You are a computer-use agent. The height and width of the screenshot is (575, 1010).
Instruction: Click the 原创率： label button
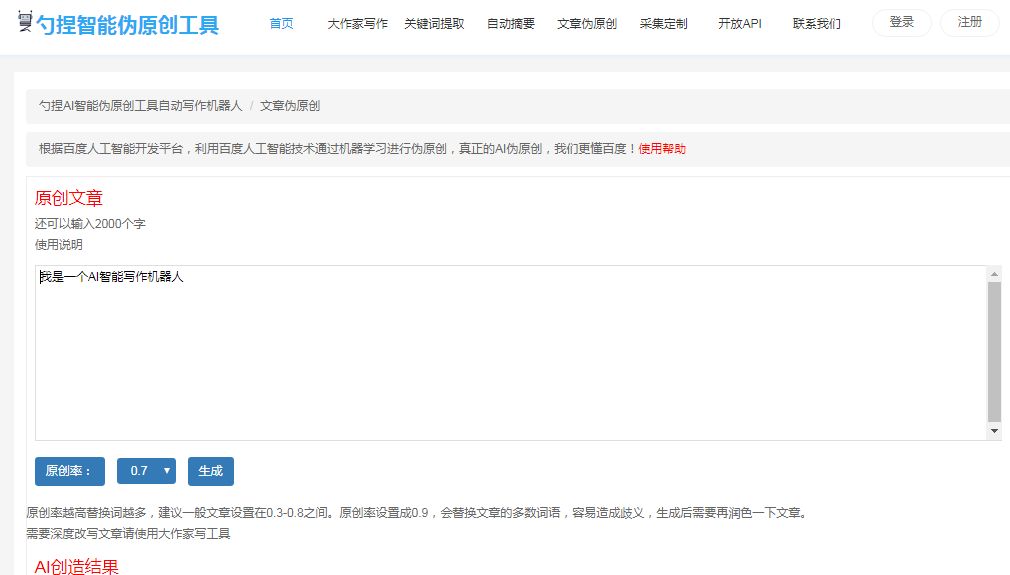coord(70,471)
